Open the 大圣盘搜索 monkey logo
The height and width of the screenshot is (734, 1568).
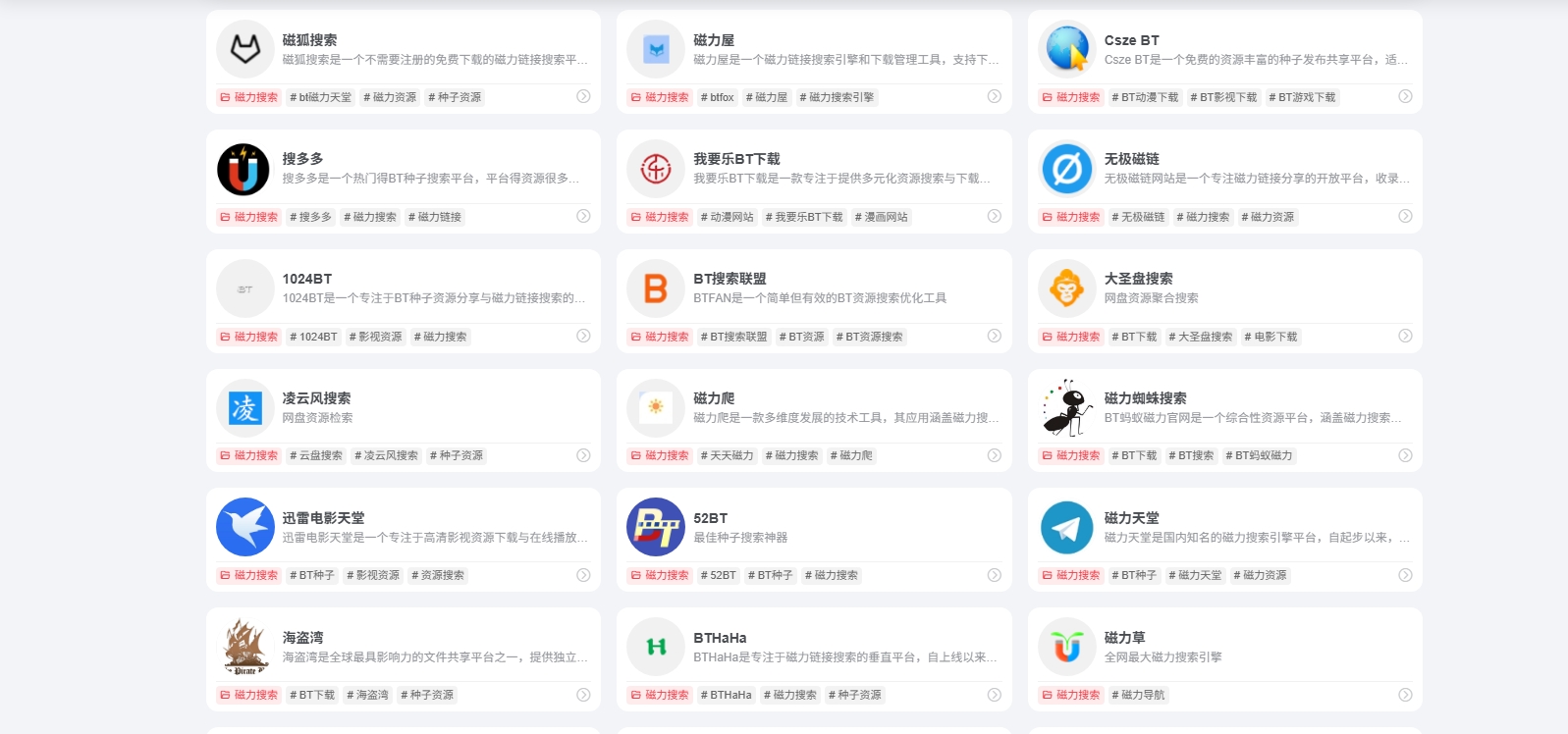coord(1067,288)
